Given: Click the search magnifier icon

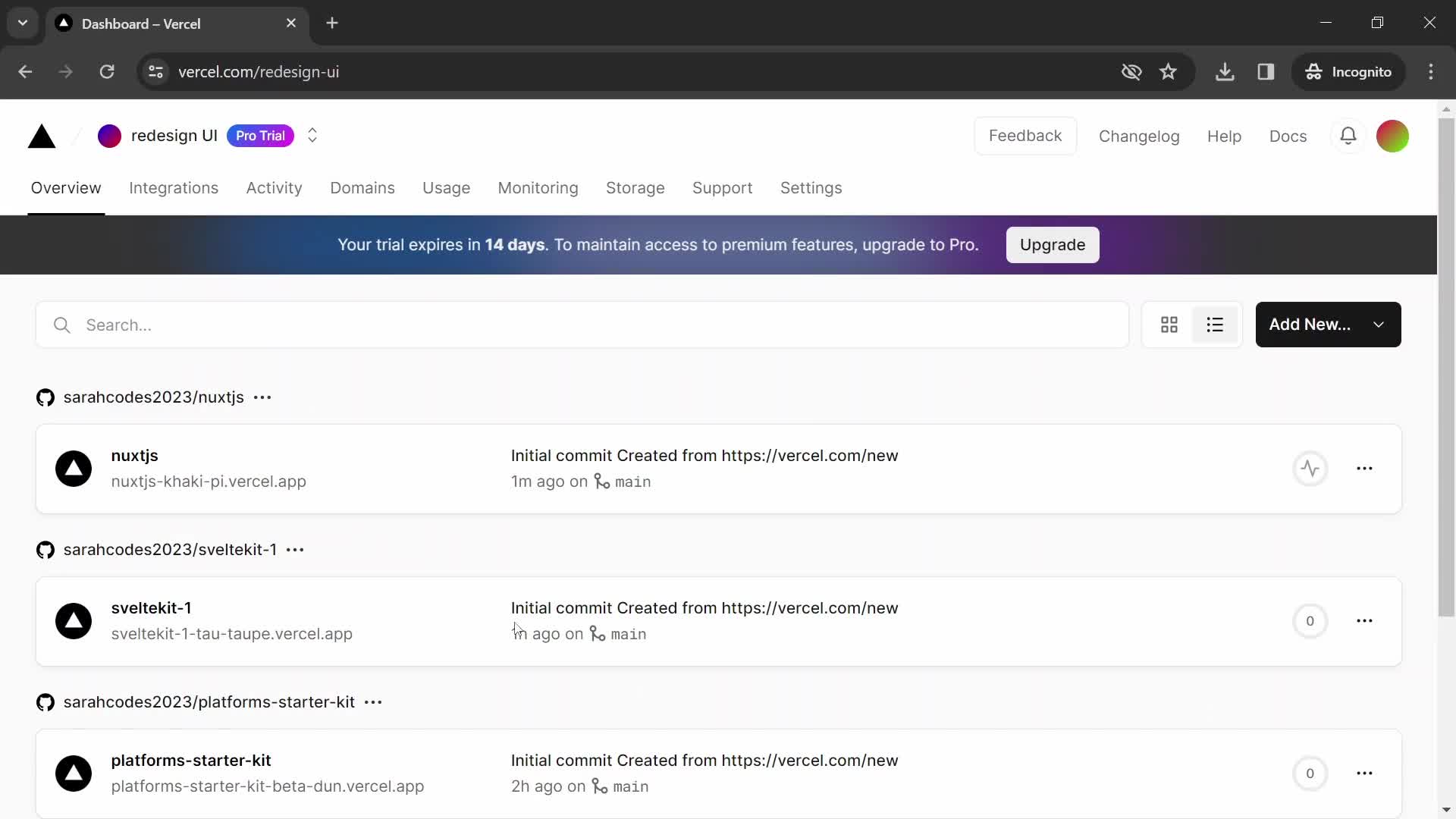Looking at the screenshot, I should (62, 325).
